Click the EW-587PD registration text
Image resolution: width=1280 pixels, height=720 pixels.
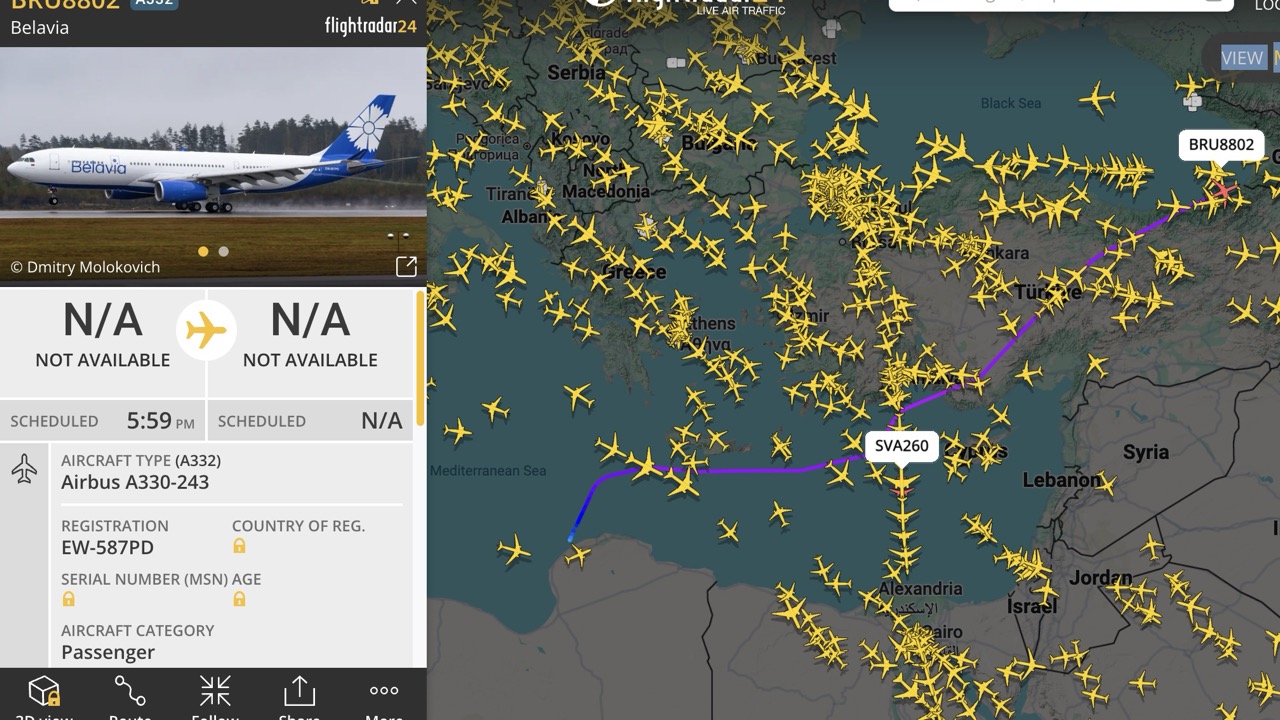coord(107,547)
